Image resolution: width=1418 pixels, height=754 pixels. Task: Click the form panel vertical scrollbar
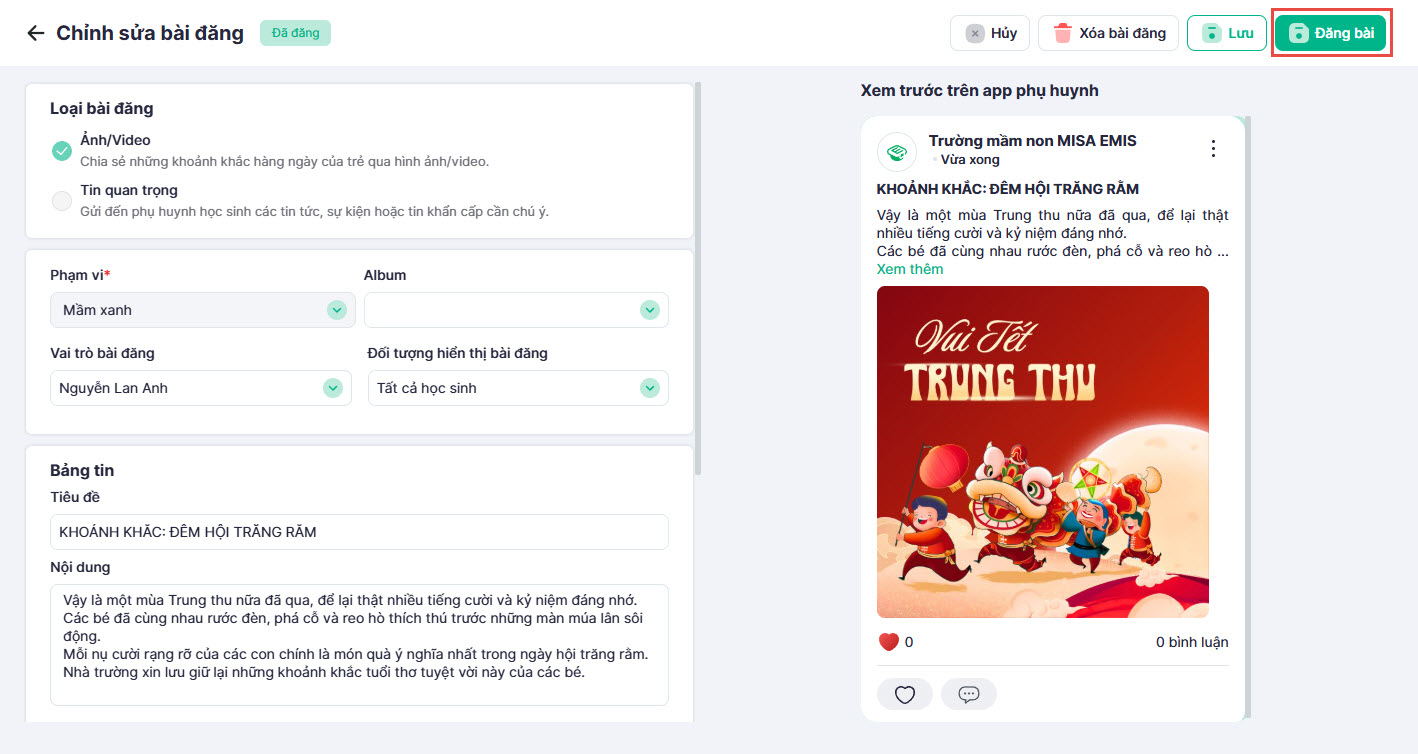(x=698, y=278)
